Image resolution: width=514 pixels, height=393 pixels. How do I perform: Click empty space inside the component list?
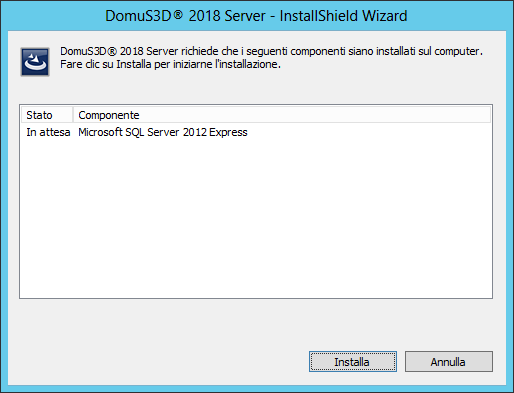coord(256,217)
